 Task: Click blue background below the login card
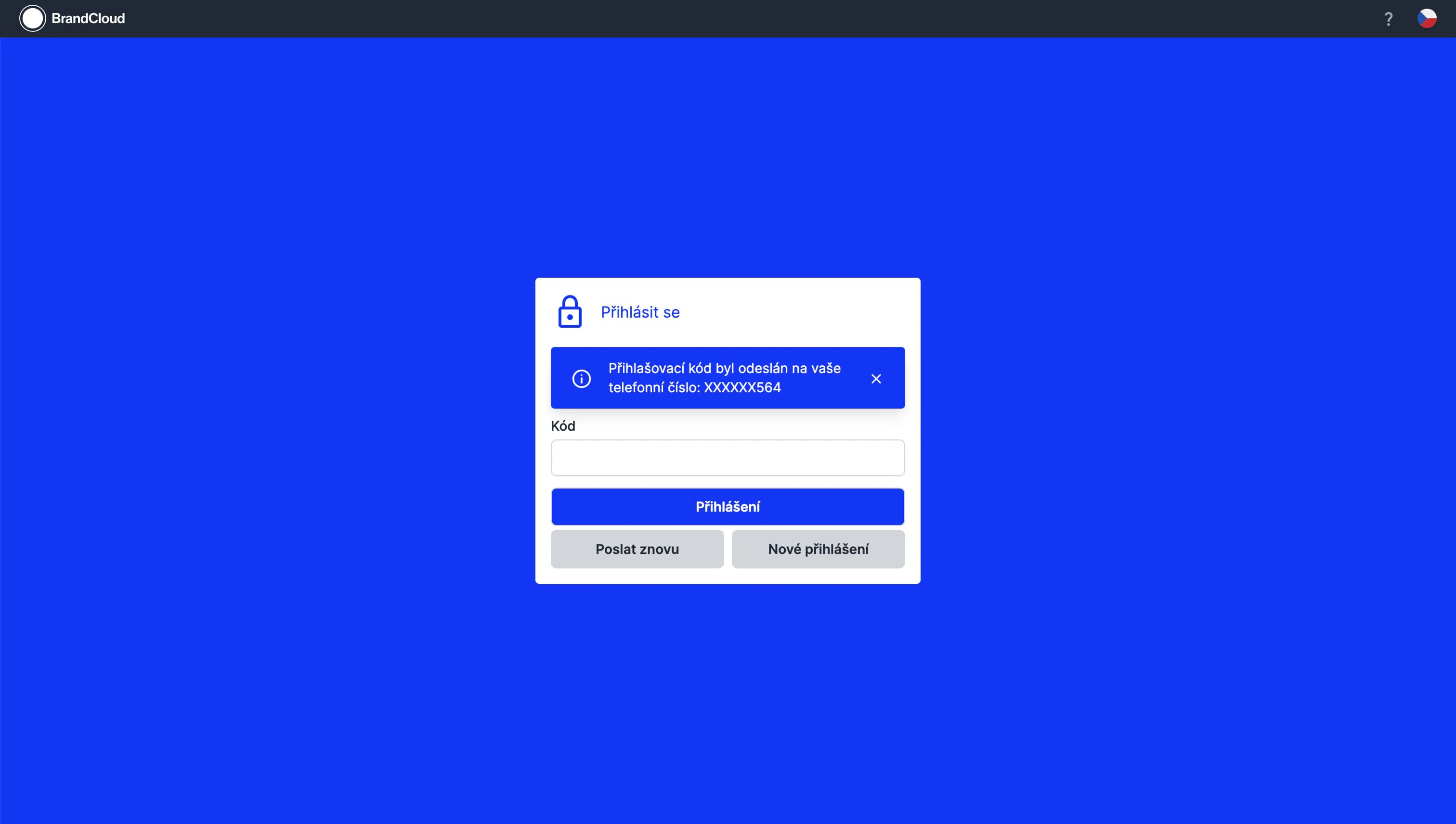coord(728,708)
